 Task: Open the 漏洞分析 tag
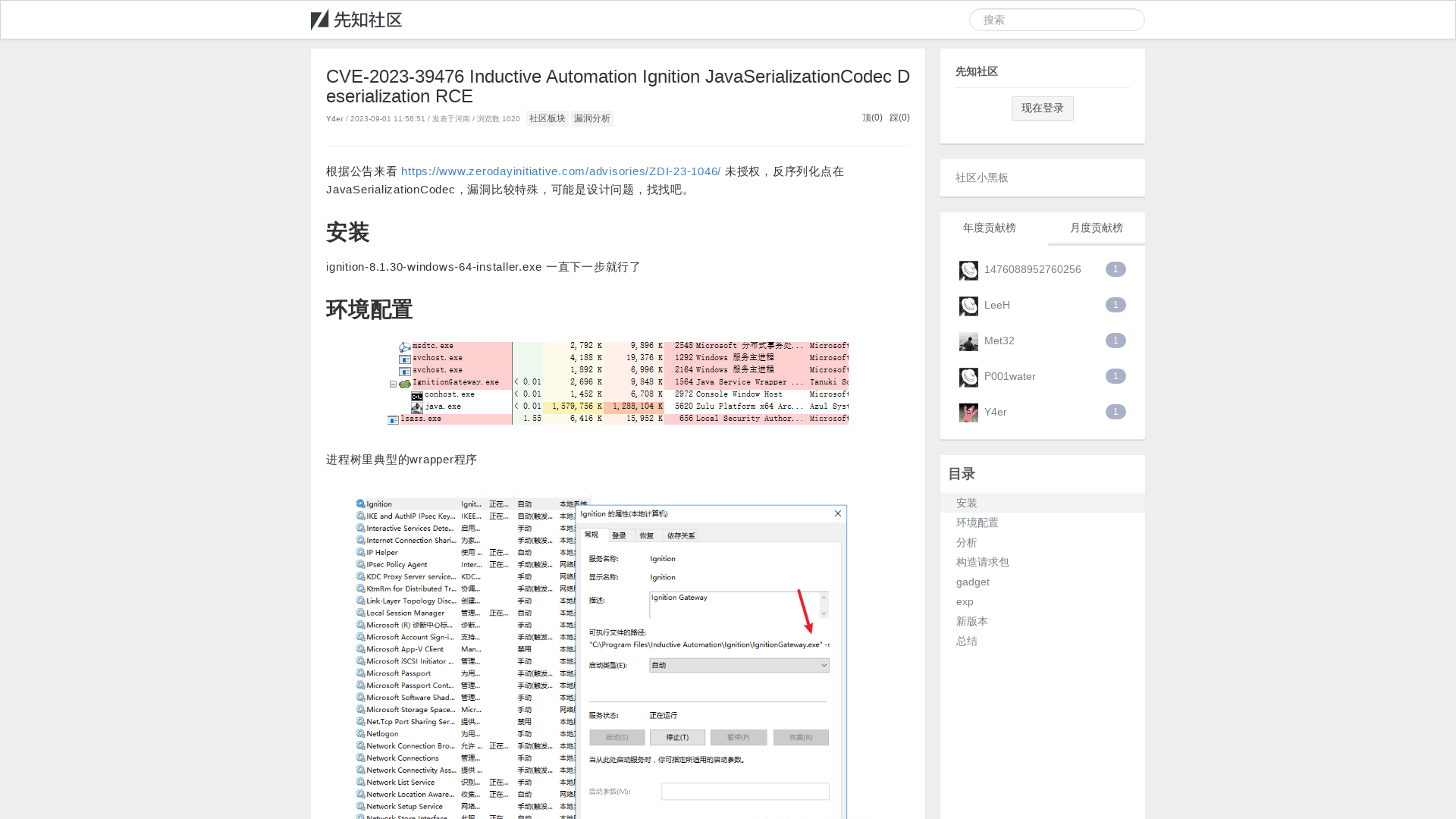click(x=591, y=118)
